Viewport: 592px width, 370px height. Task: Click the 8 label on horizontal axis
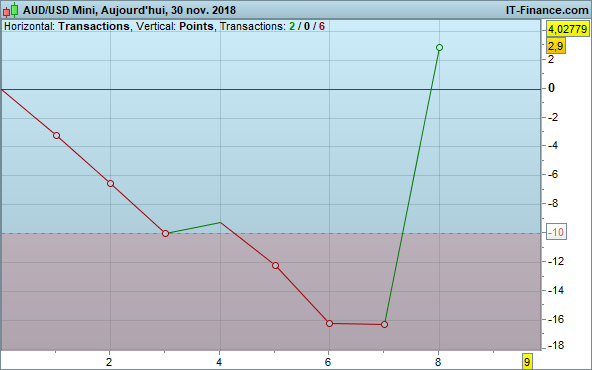point(438,362)
